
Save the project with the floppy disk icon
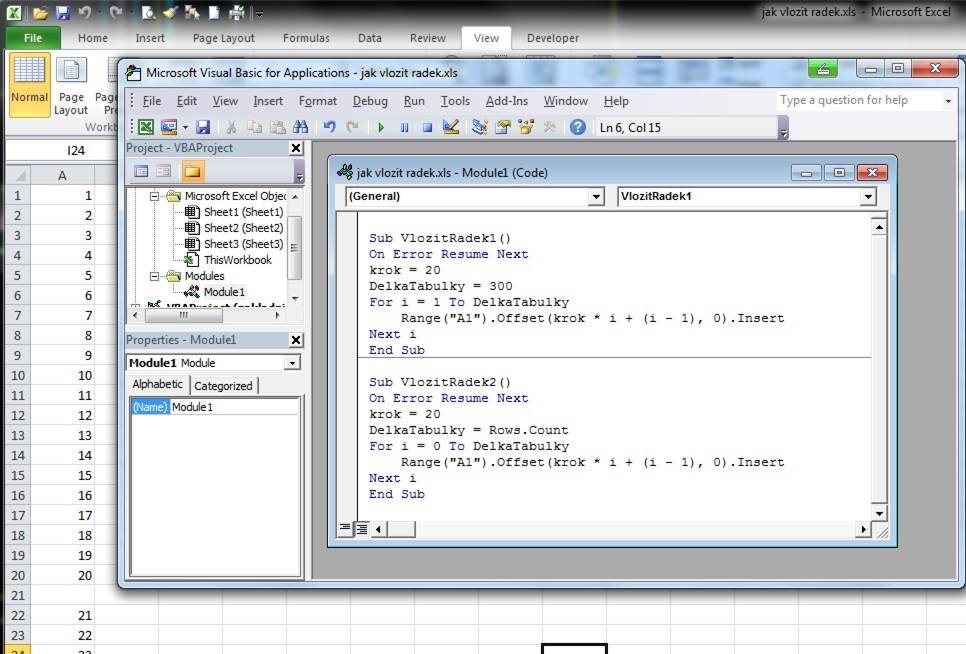coord(203,127)
